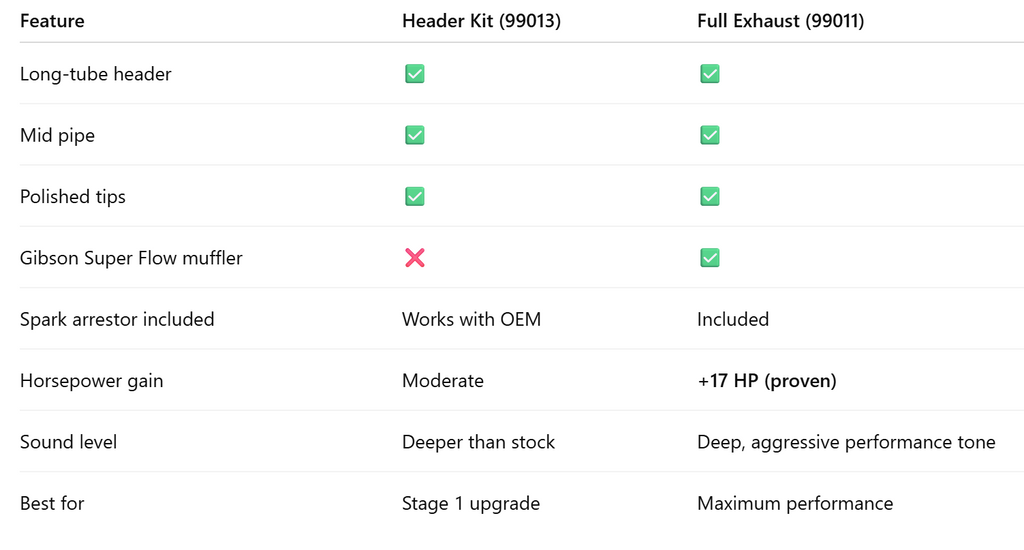Click Stage 1 upgrade cell

[x=470, y=504]
